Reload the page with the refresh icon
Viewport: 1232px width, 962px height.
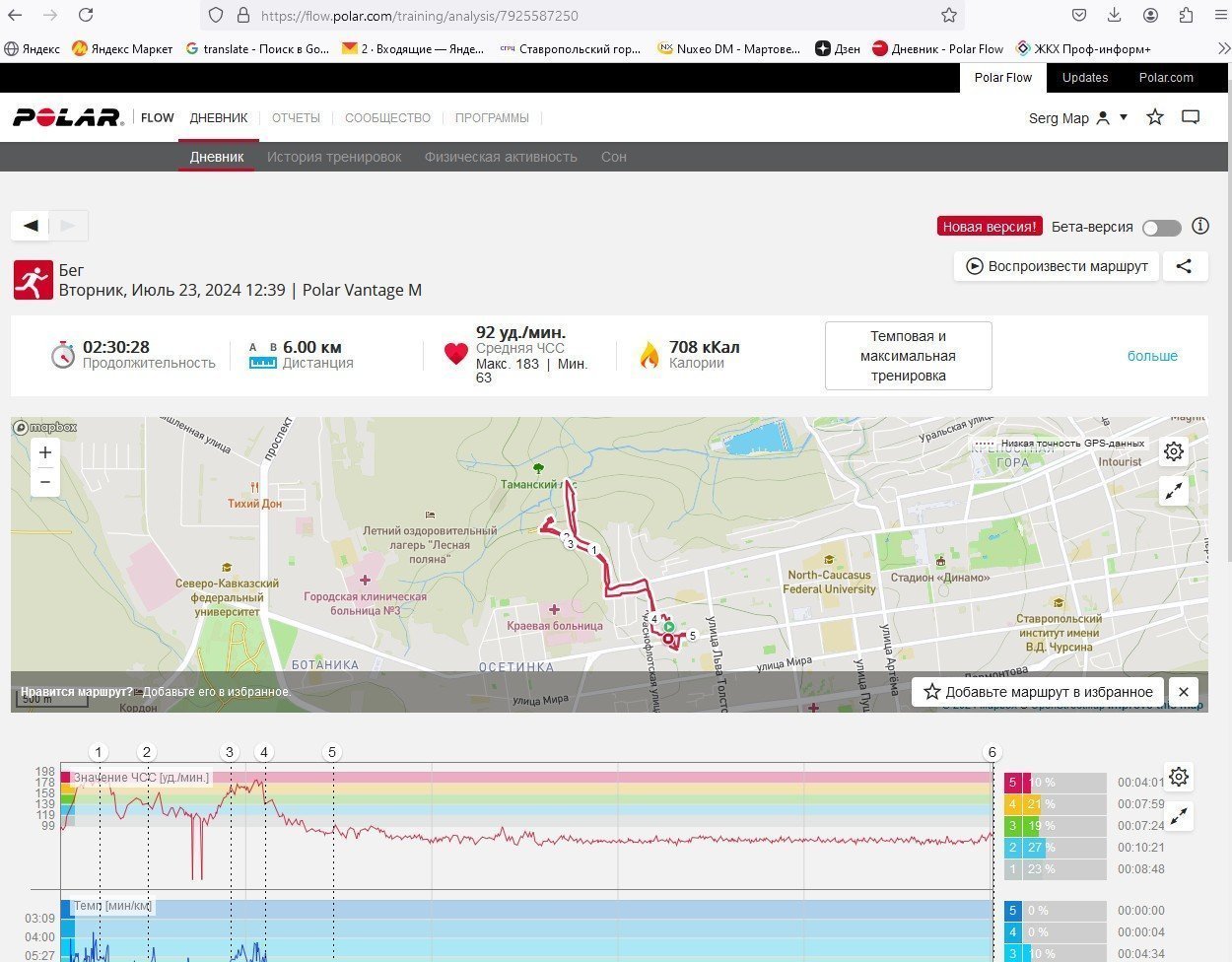click(x=86, y=15)
